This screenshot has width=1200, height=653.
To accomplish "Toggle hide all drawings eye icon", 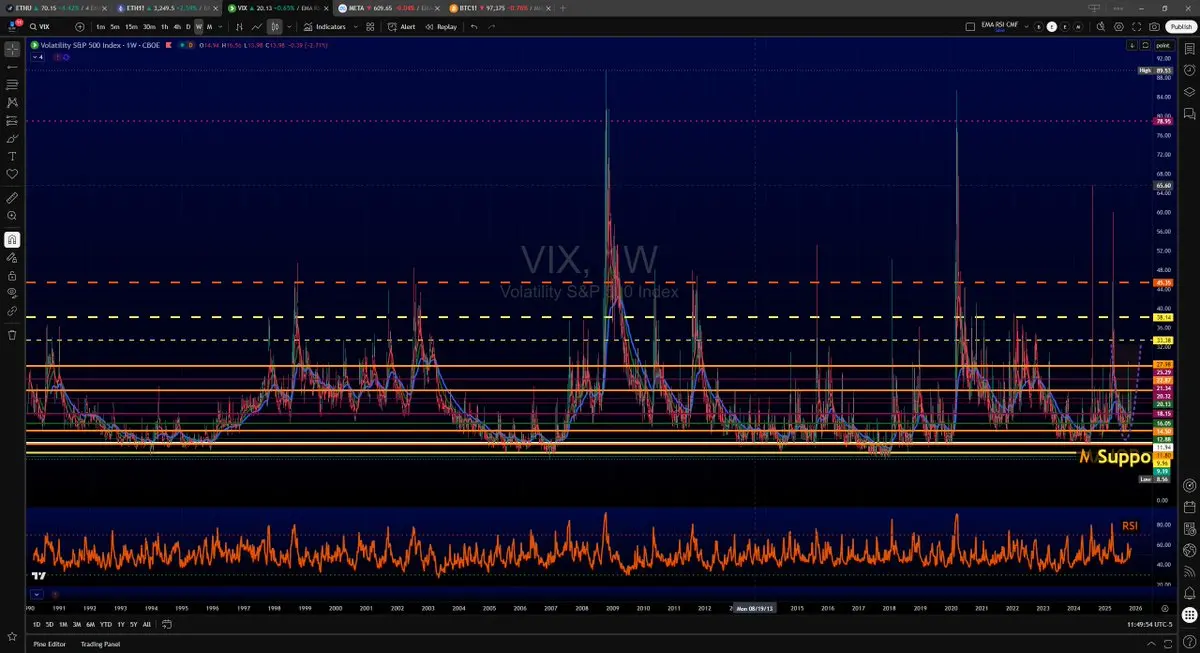I will click(12, 293).
